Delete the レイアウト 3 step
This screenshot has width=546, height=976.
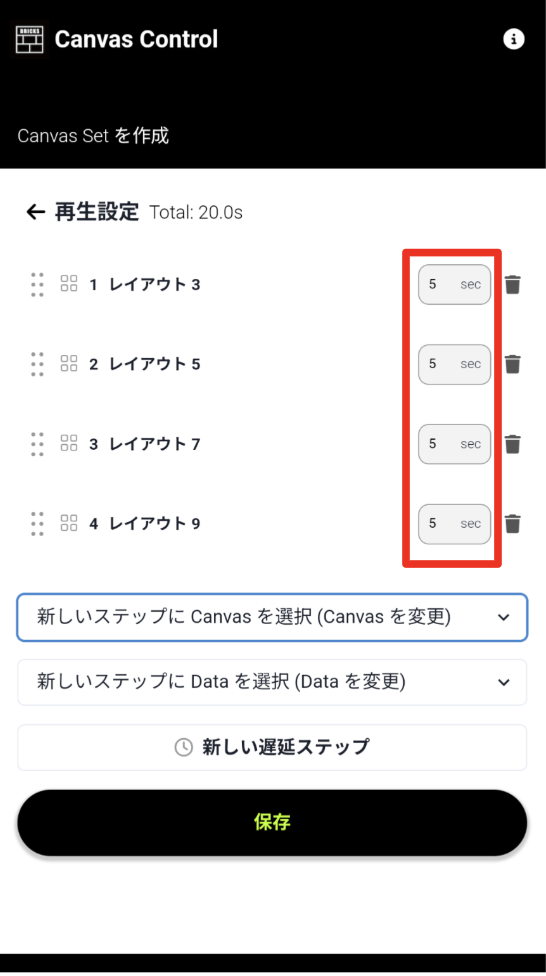tap(512, 284)
